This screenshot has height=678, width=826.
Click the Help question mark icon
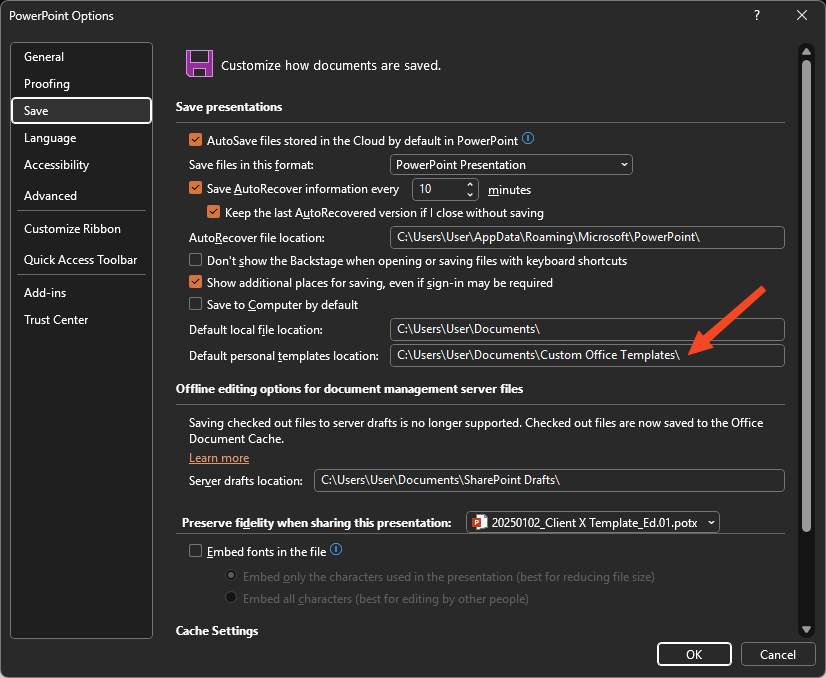[756, 15]
